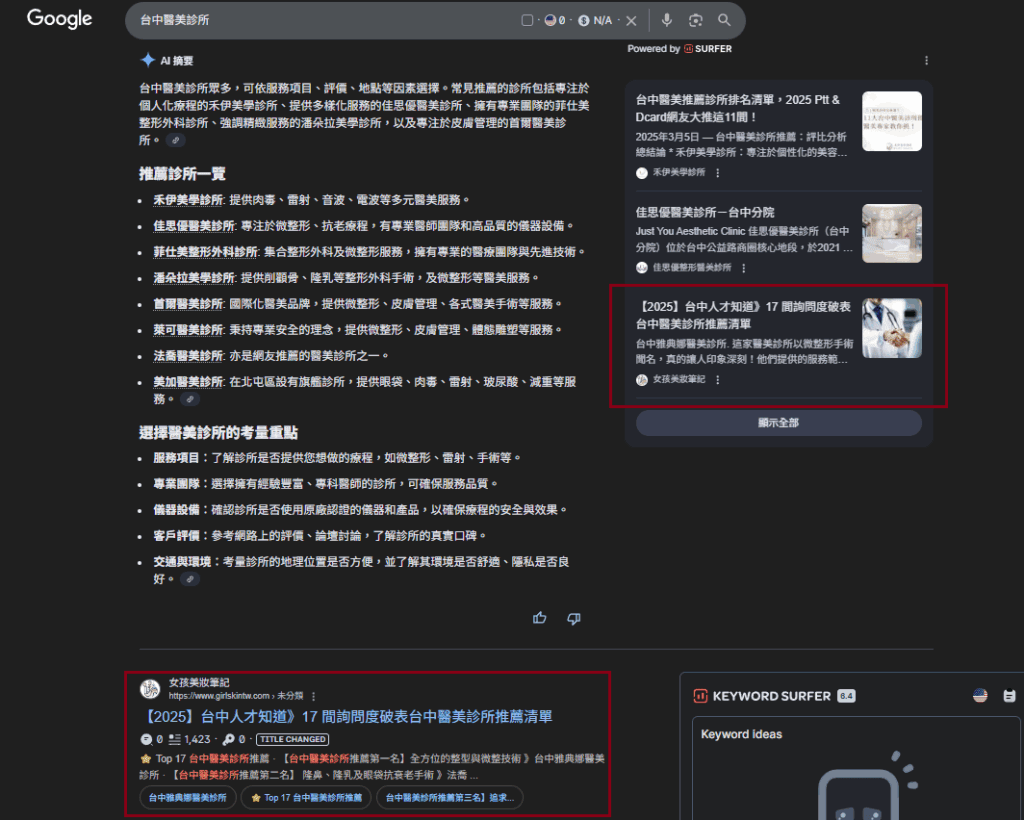Open Google Lens image search
Screen dimensions: 1024x820
696,20
